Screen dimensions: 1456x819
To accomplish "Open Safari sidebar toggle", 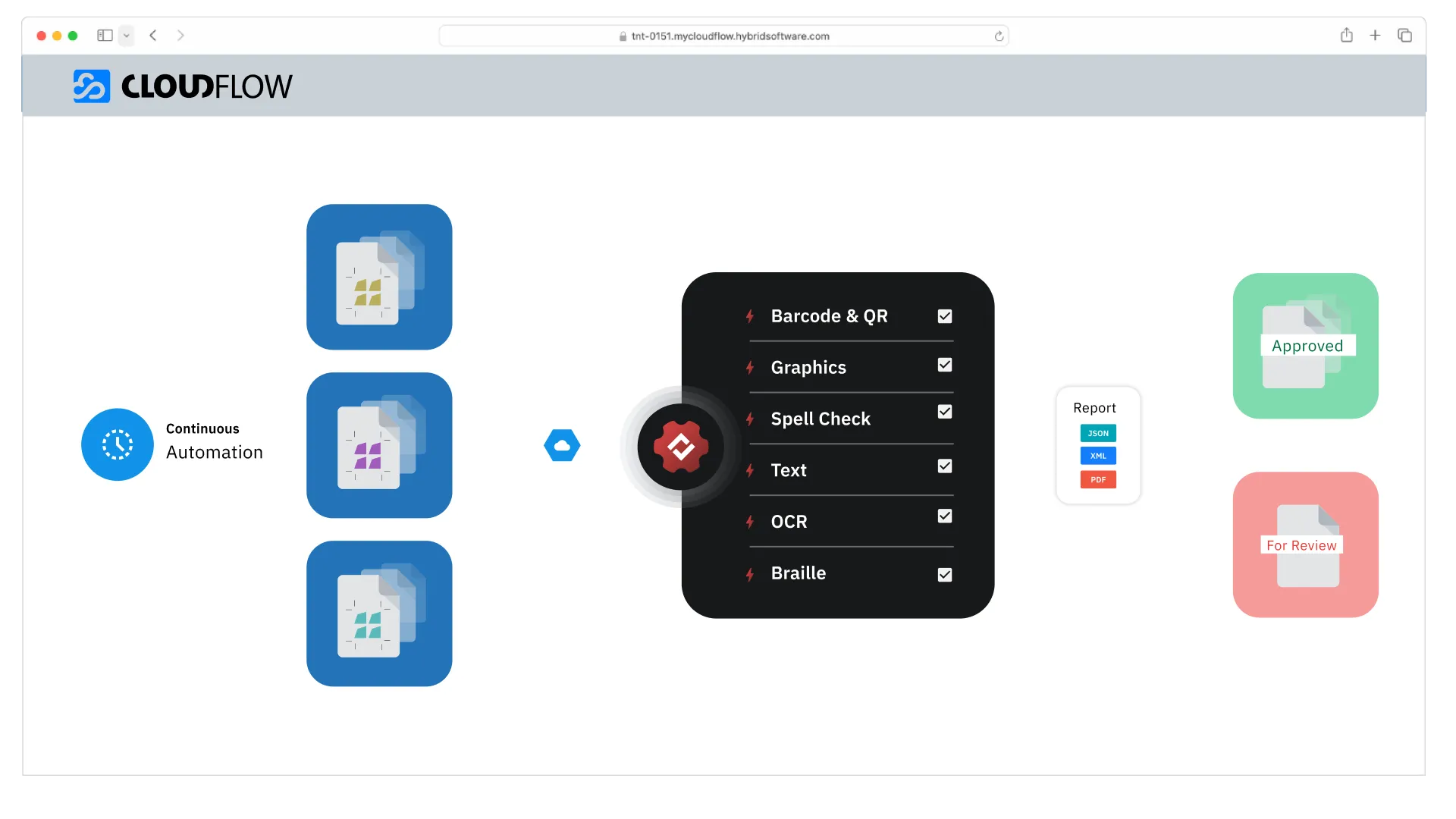I will pyautogui.click(x=104, y=35).
